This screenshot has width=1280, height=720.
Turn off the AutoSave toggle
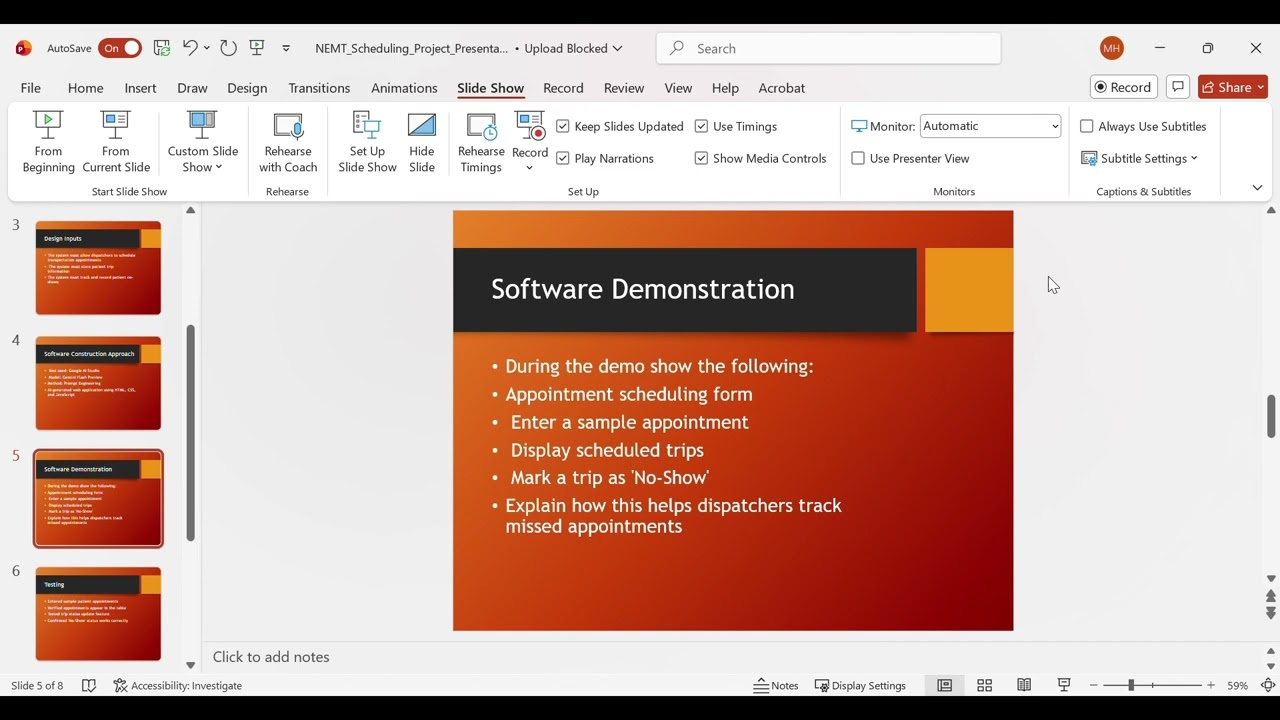click(120, 48)
